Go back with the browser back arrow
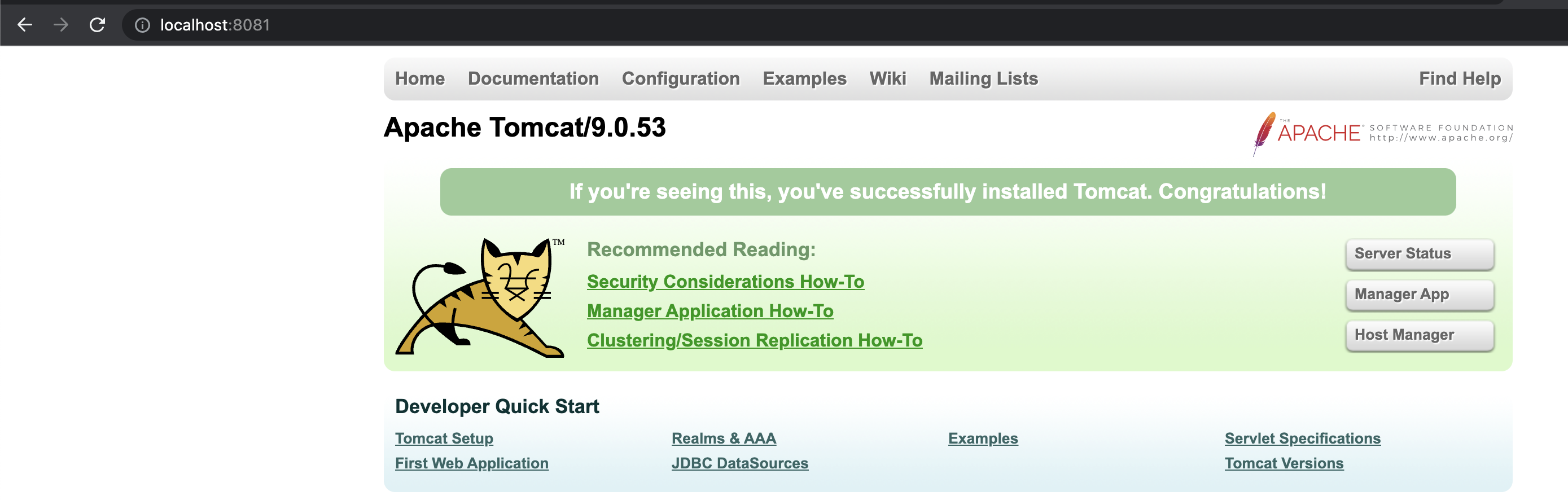Screen dimensions: 1568x500 24,25
